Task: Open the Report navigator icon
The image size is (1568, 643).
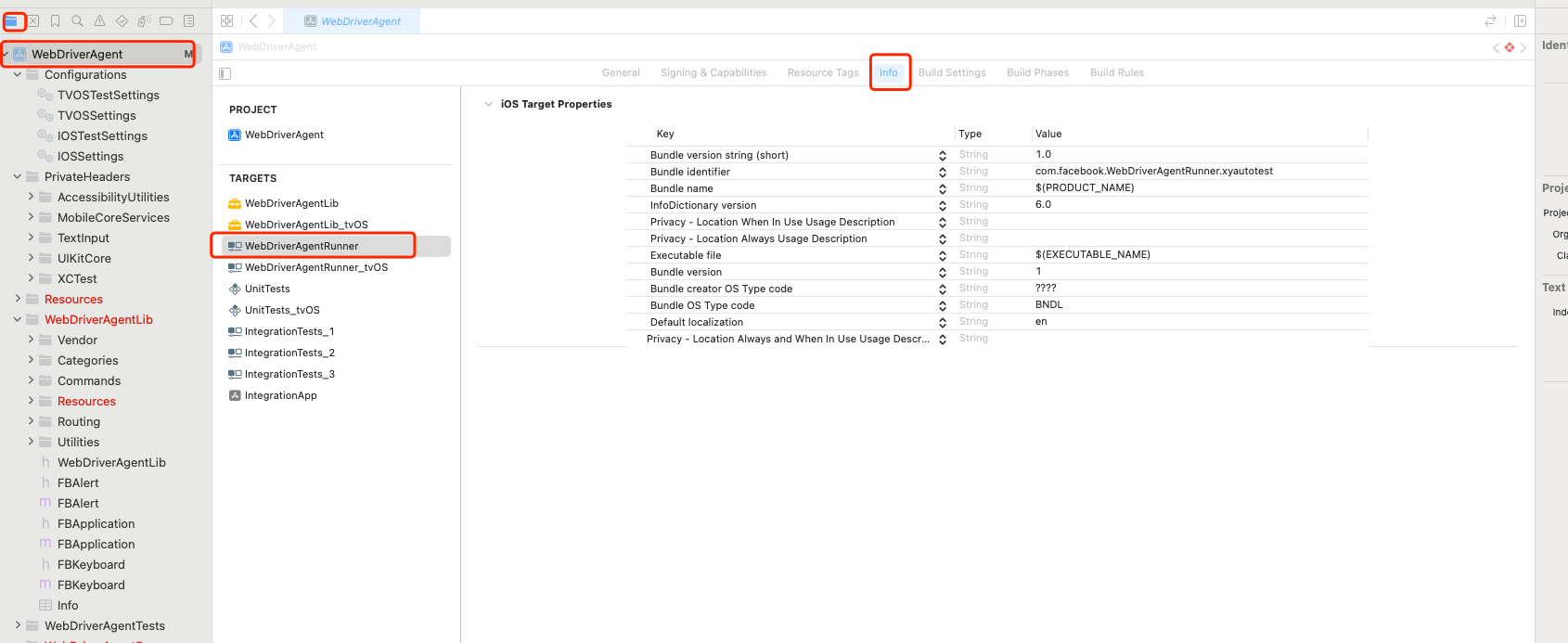Action: (188, 20)
